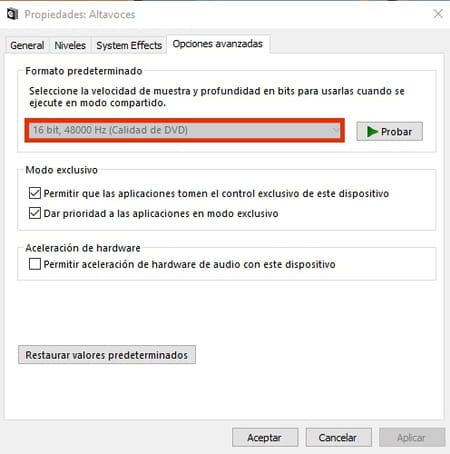Click the Permitir que las aplicaciones label text

pos(216,193)
